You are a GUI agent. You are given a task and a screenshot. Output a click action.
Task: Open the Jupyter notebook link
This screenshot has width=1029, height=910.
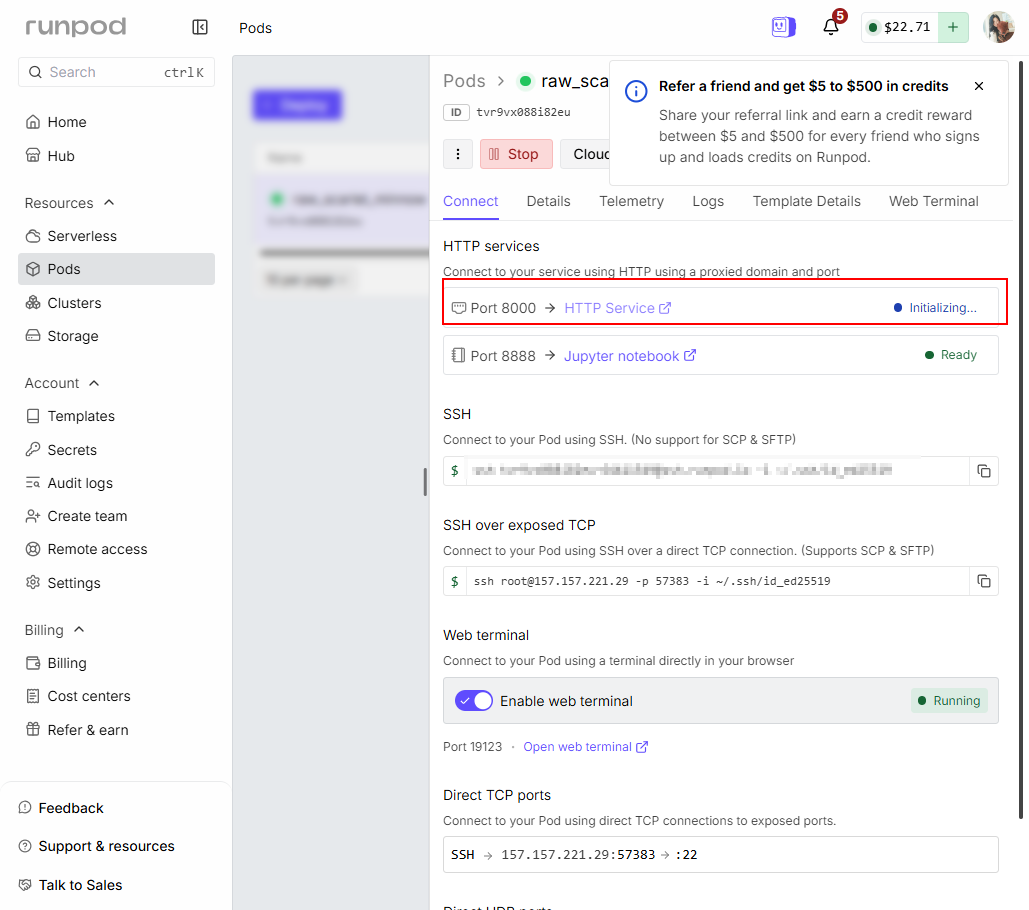point(630,356)
